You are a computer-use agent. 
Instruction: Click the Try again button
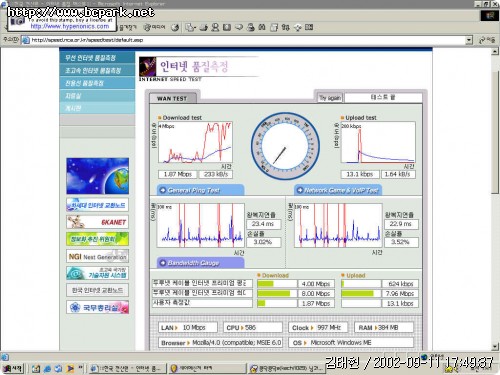330,98
